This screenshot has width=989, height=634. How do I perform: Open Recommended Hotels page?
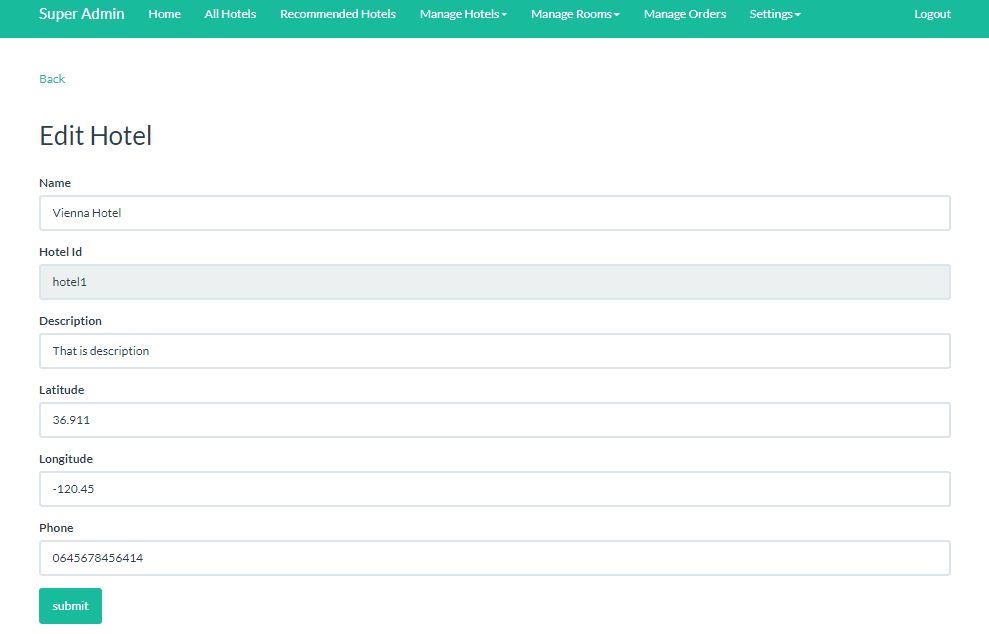[x=338, y=14]
